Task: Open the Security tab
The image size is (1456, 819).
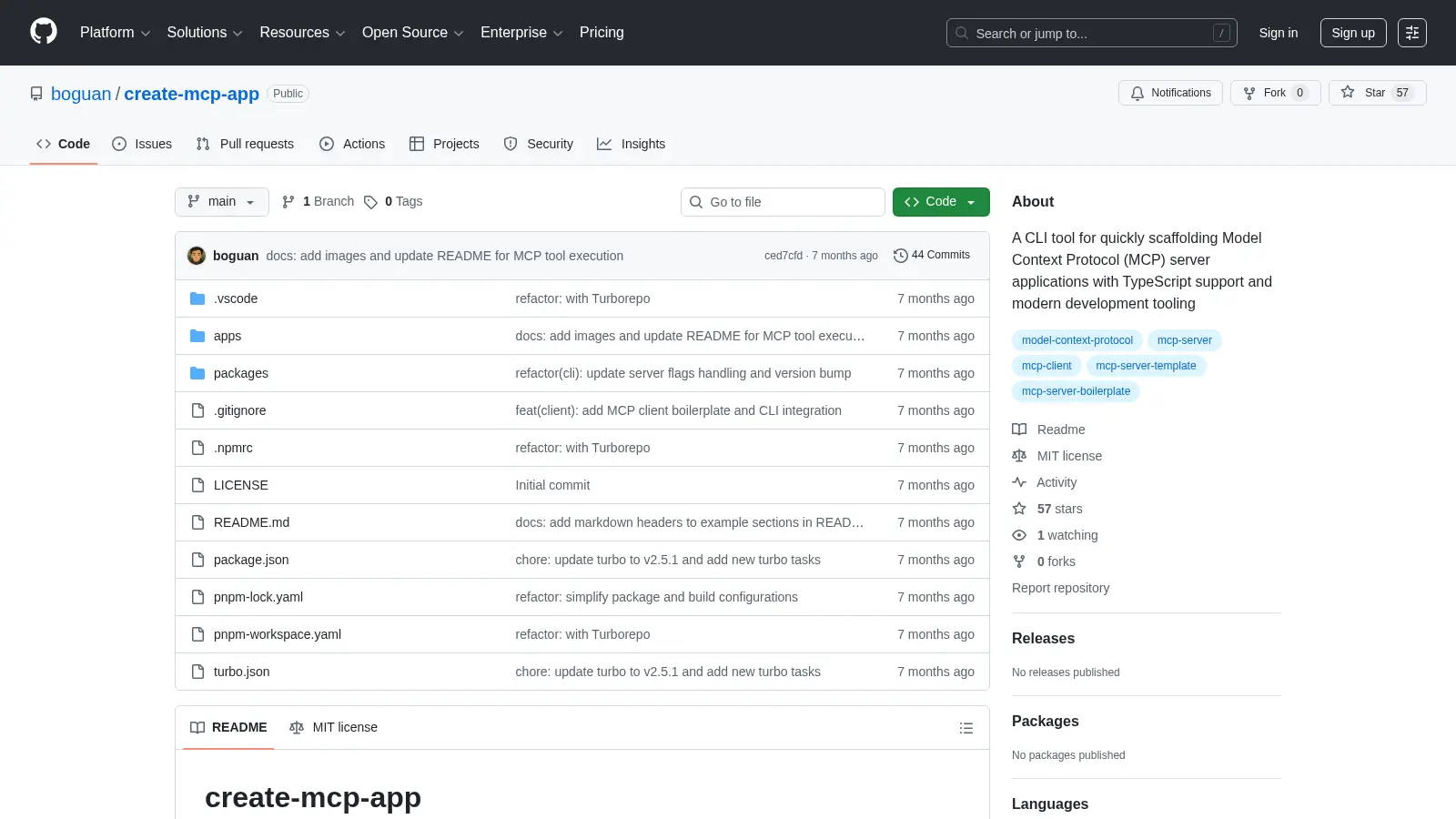Action: point(539,144)
